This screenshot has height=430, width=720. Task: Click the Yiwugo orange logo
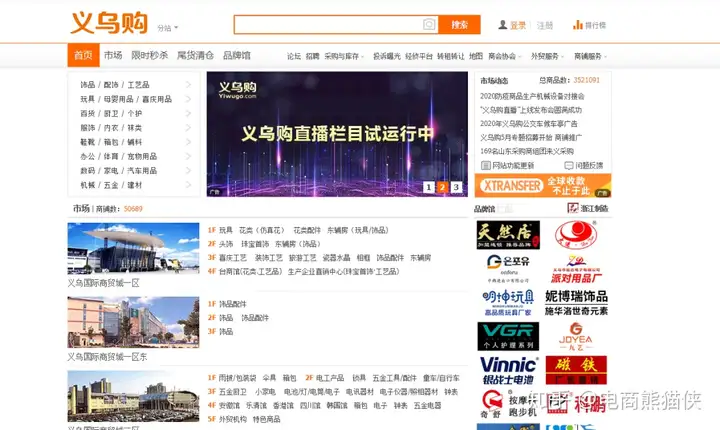pos(109,23)
